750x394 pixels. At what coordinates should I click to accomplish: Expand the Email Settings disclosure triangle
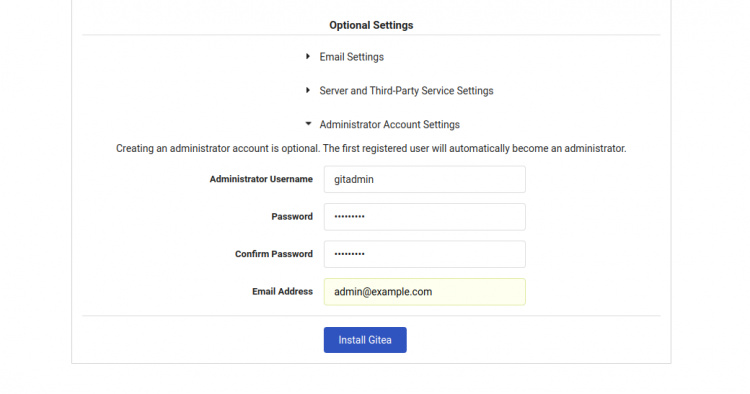click(308, 56)
